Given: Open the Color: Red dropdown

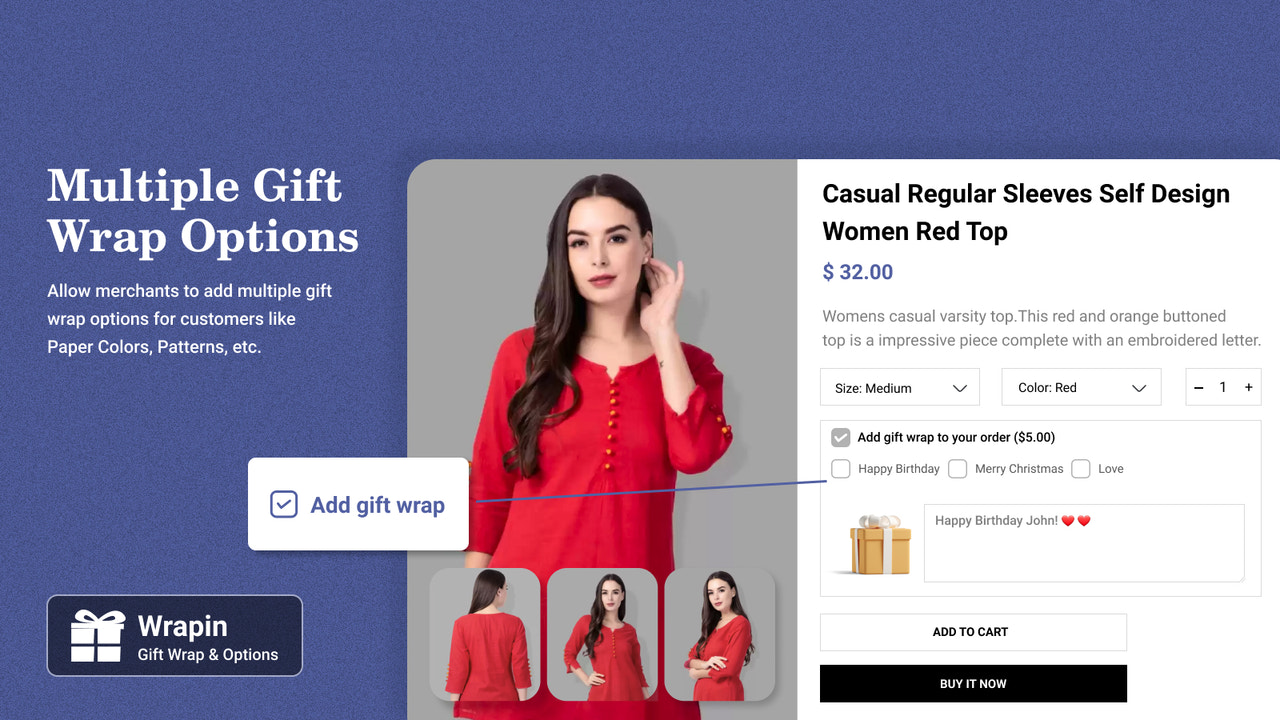Looking at the screenshot, I should 1081,388.
